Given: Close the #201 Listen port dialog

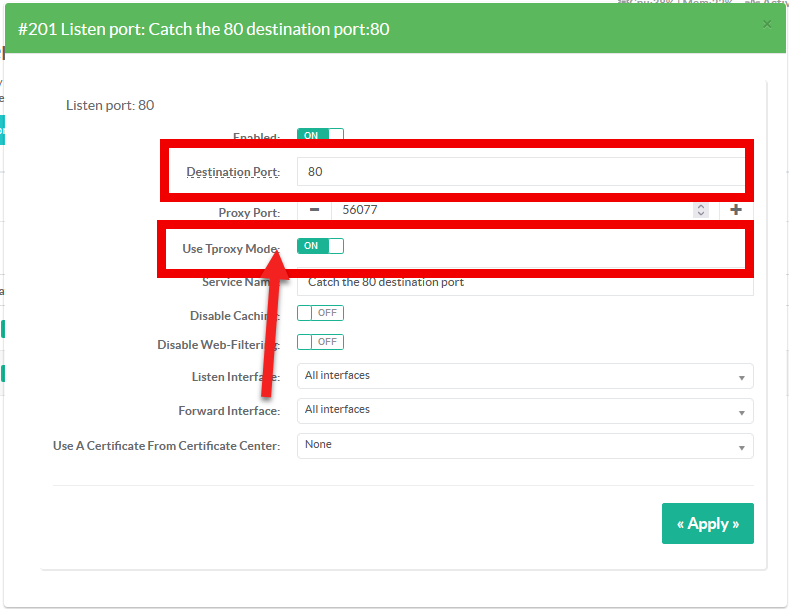Looking at the screenshot, I should pyautogui.click(x=767, y=24).
